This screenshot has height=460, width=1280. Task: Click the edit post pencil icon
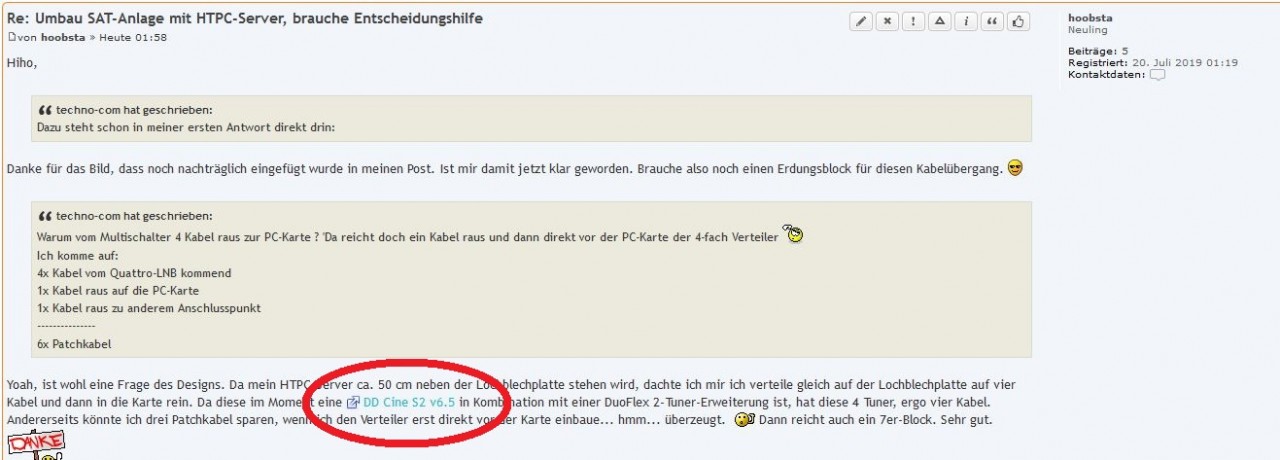tap(860, 22)
